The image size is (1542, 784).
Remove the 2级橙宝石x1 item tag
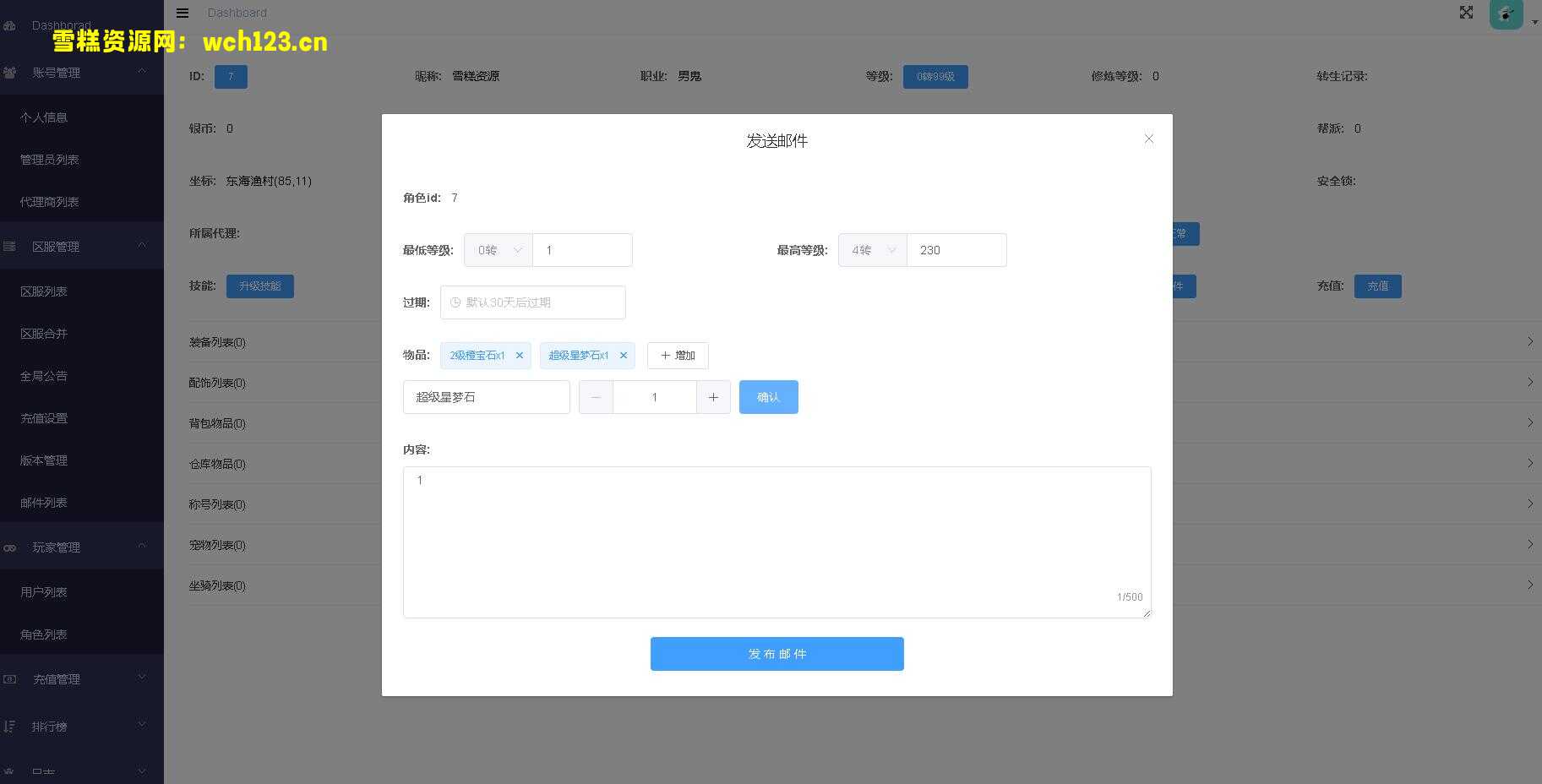[520, 356]
